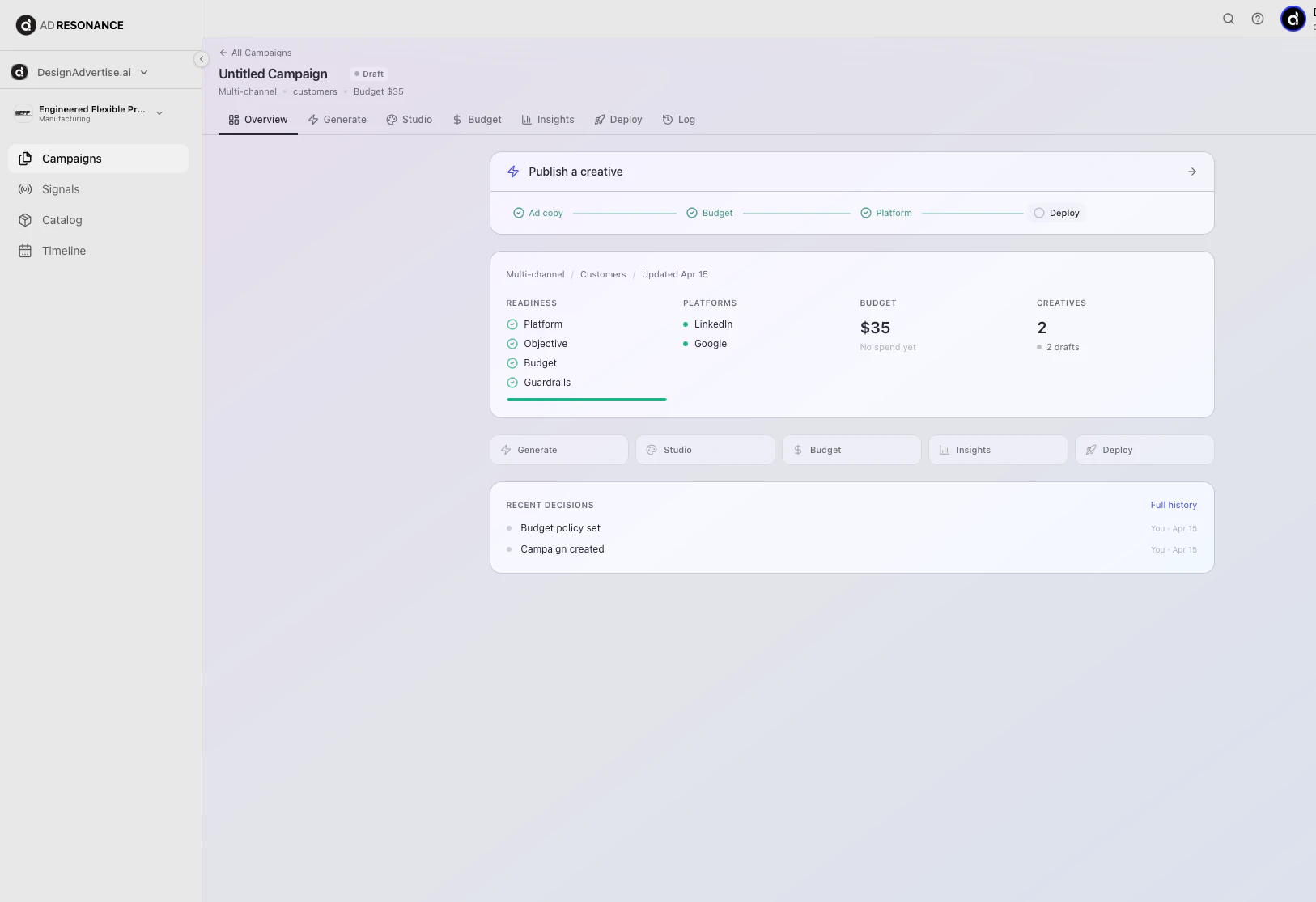Open the Publish a creative arrow
This screenshot has height=902, width=1316.
click(x=1191, y=171)
